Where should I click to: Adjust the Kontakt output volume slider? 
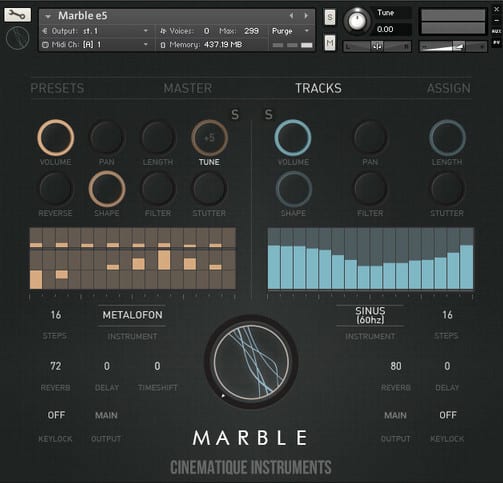pyautogui.click(x=453, y=46)
